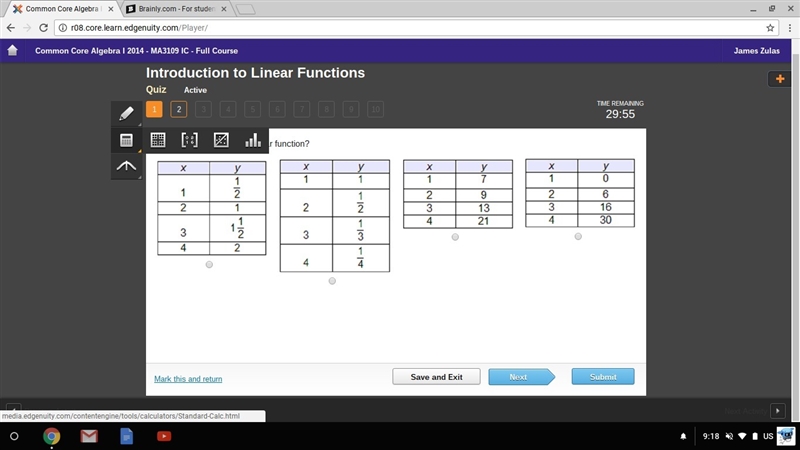The width and height of the screenshot is (800, 450).
Task: Submit the quiz
Action: (603, 377)
